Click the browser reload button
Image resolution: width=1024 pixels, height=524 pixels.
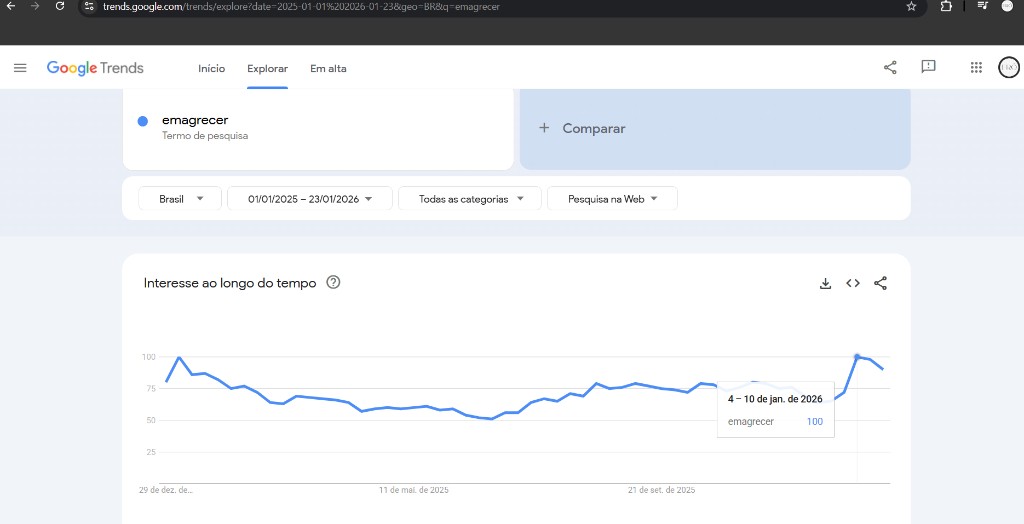tap(60, 6)
